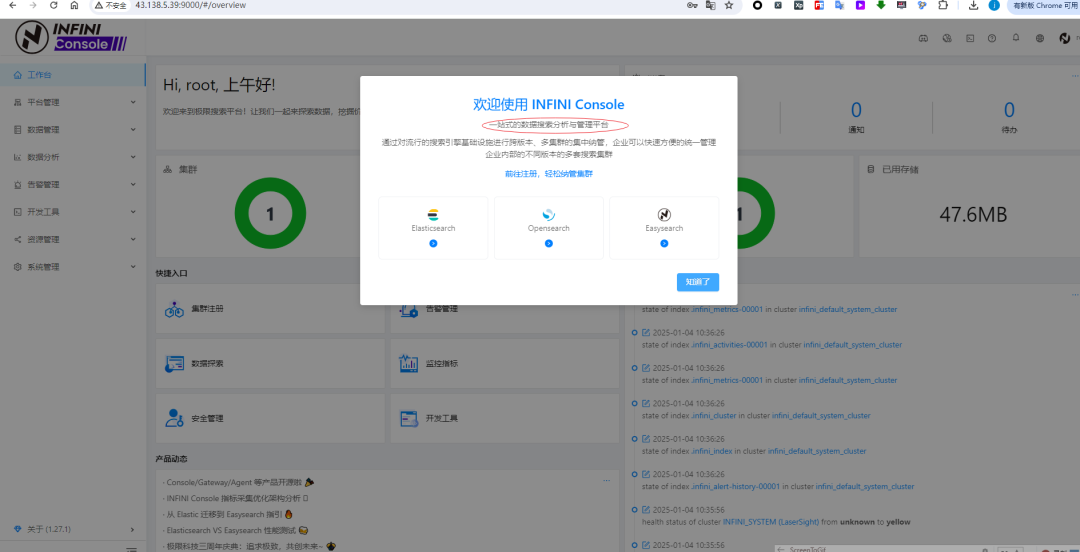Open the notification bell icon

pyautogui.click(x=1015, y=39)
